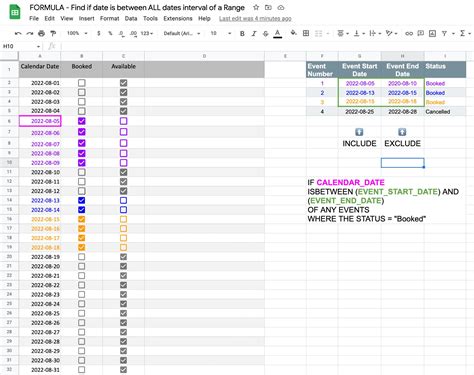Check Available box for 2022-08-18
Image resolution: width=474 pixels, height=375 pixels.
tap(123, 247)
